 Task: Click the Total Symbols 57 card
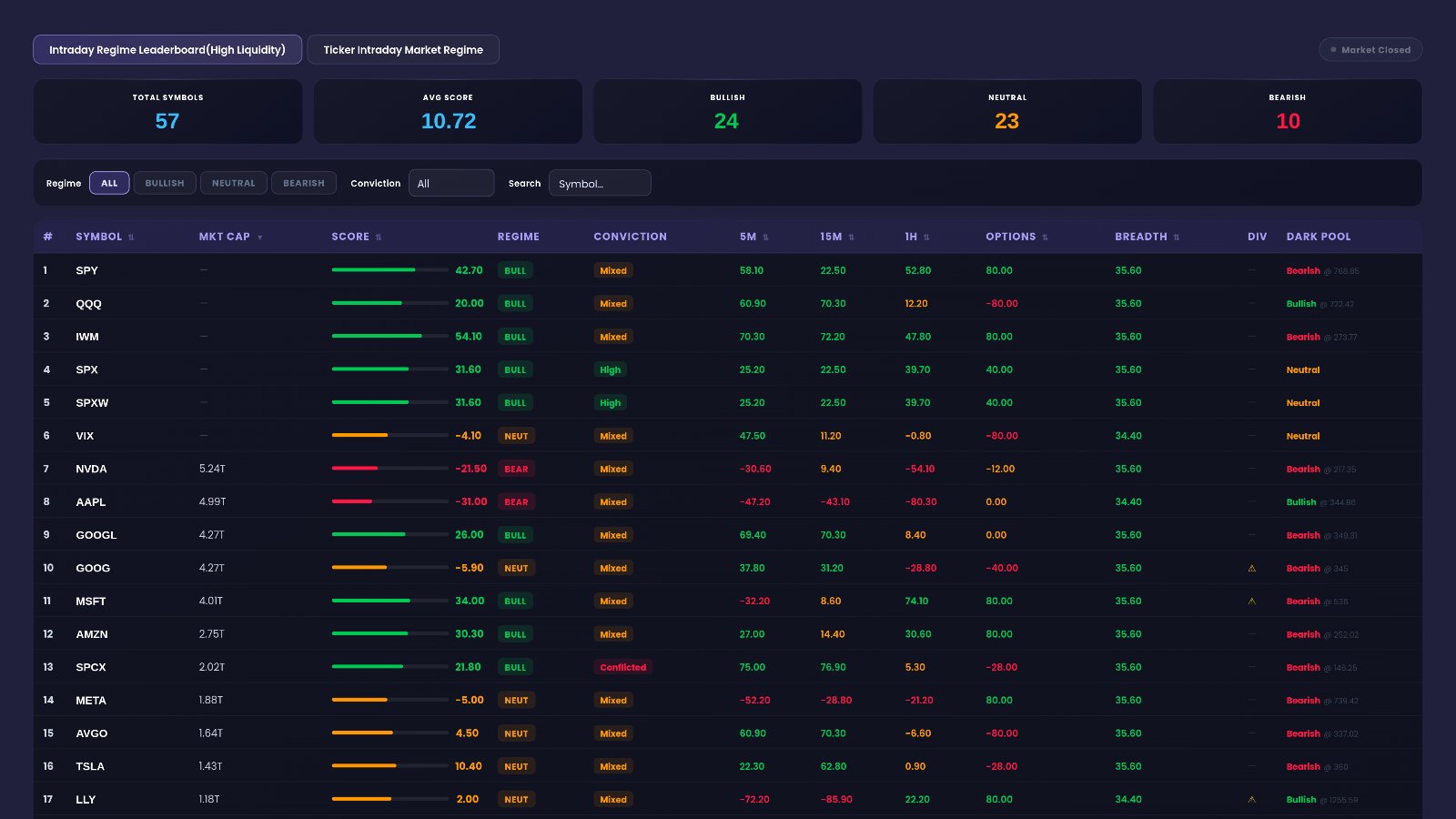168,111
